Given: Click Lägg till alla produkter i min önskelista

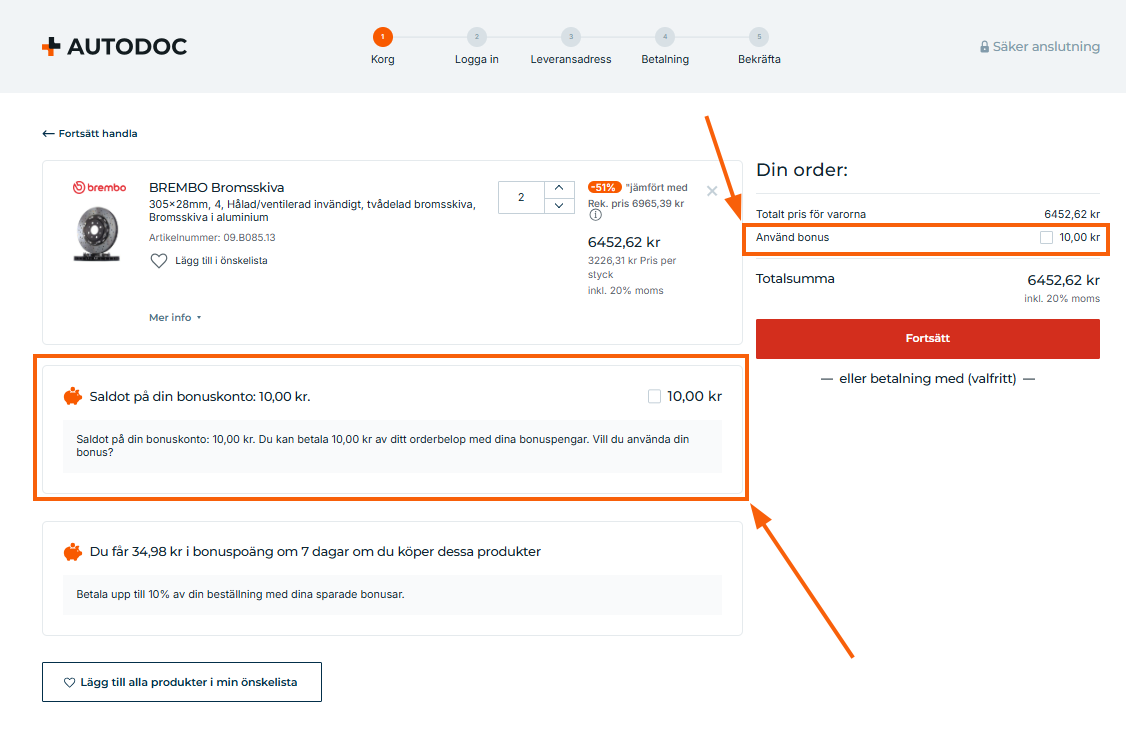Looking at the screenshot, I should click(x=182, y=683).
